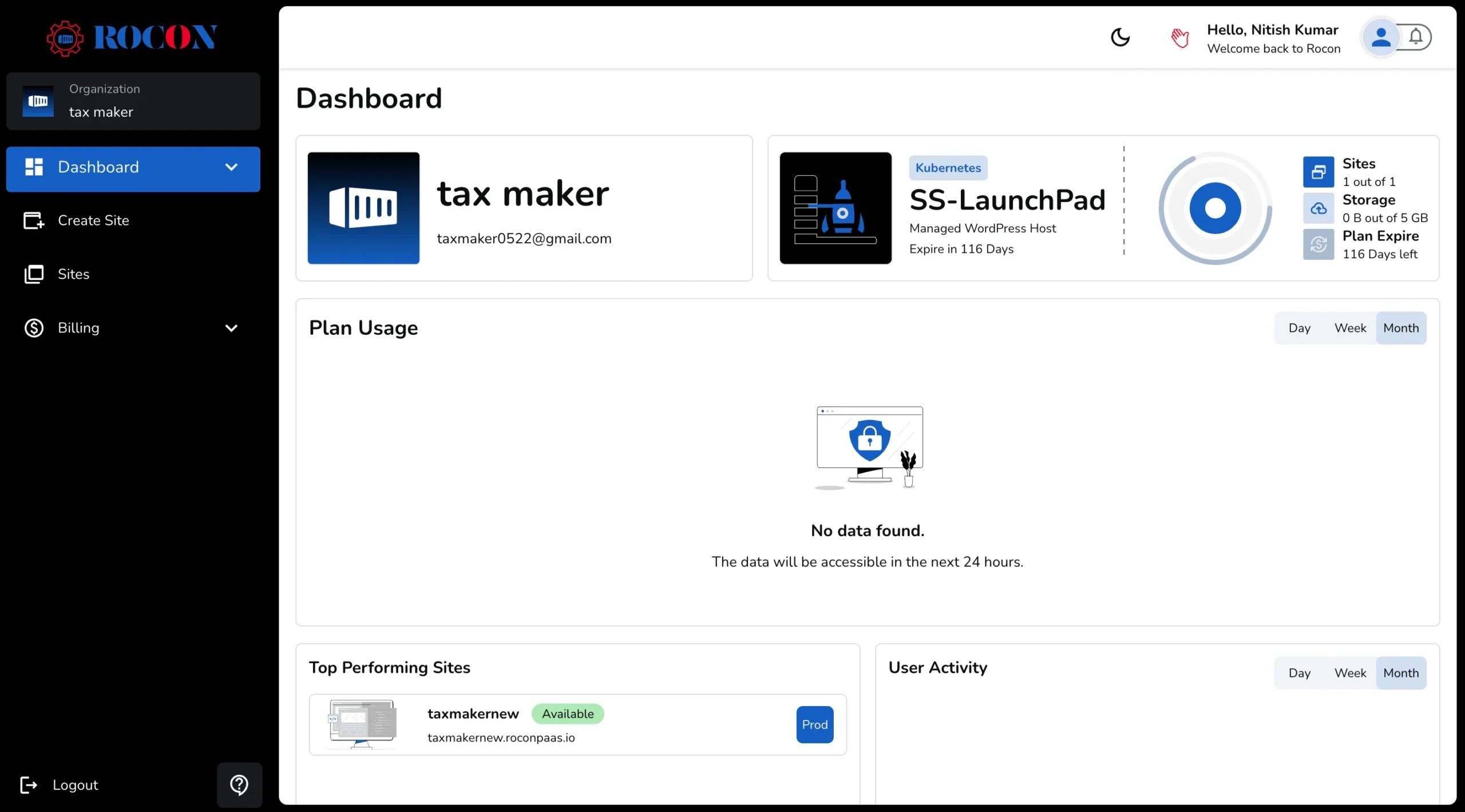Go to Create Site in sidebar
Viewport: 1465px width, 812px height.
93,220
